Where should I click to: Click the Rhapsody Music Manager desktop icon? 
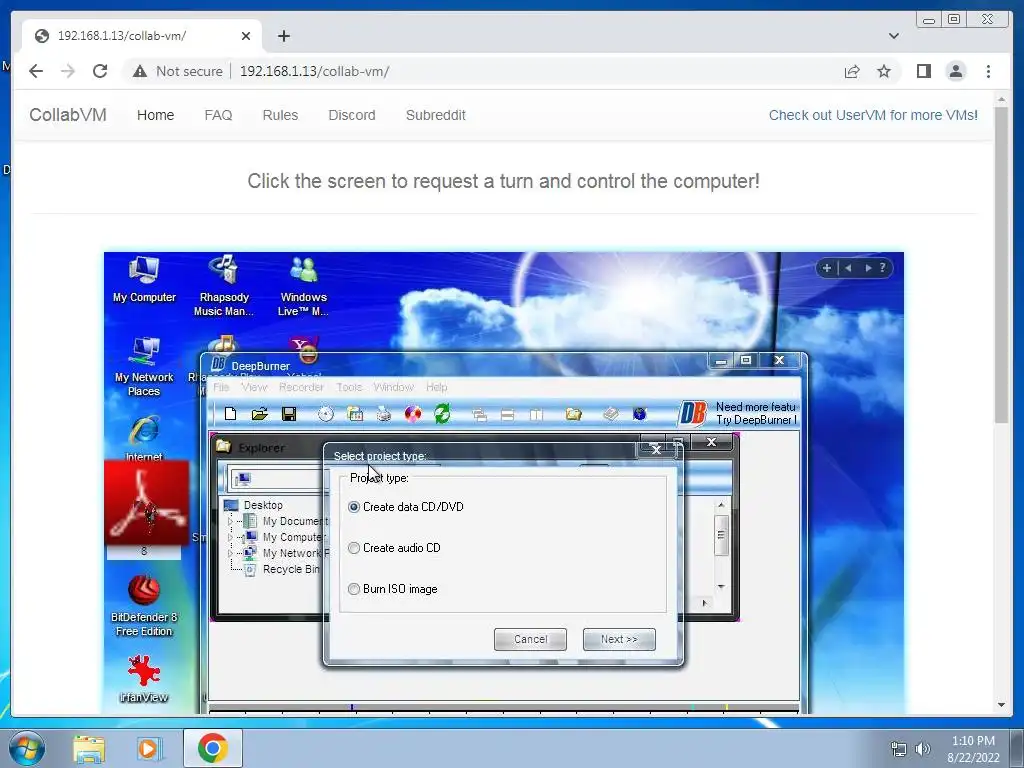pyautogui.click(x=223, y=285)
